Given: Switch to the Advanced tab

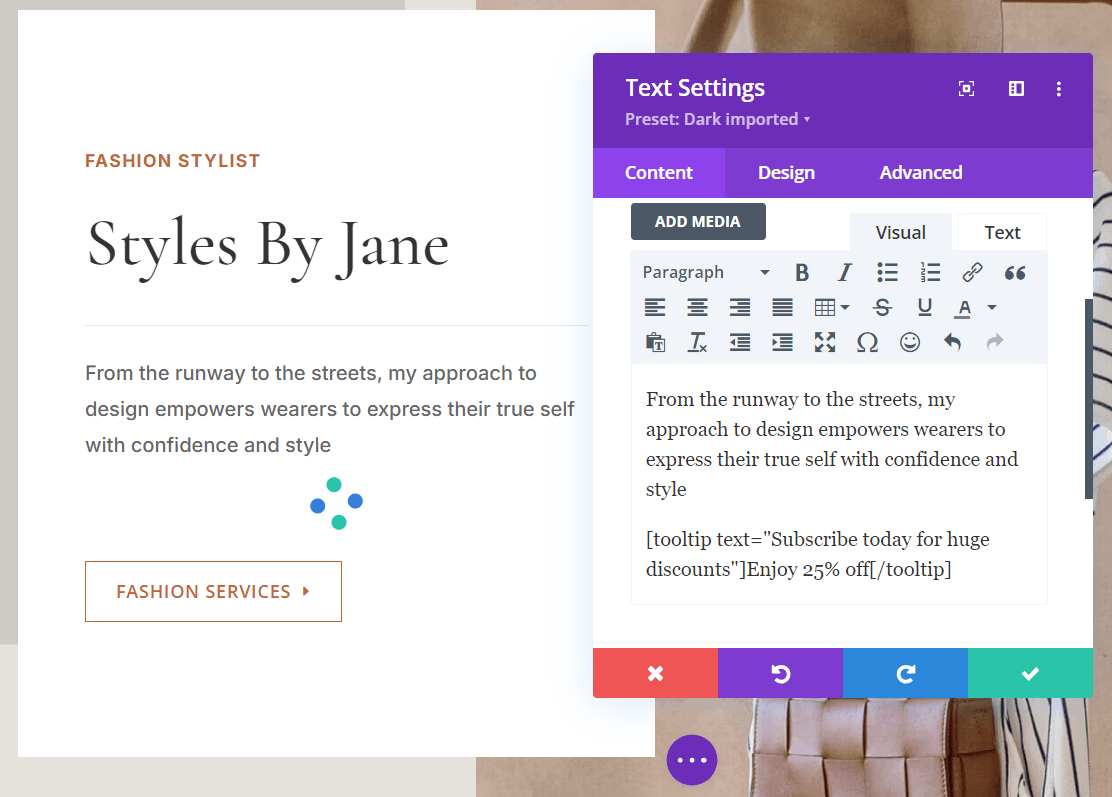Looking at the screenshot, I should pos(921,172).
